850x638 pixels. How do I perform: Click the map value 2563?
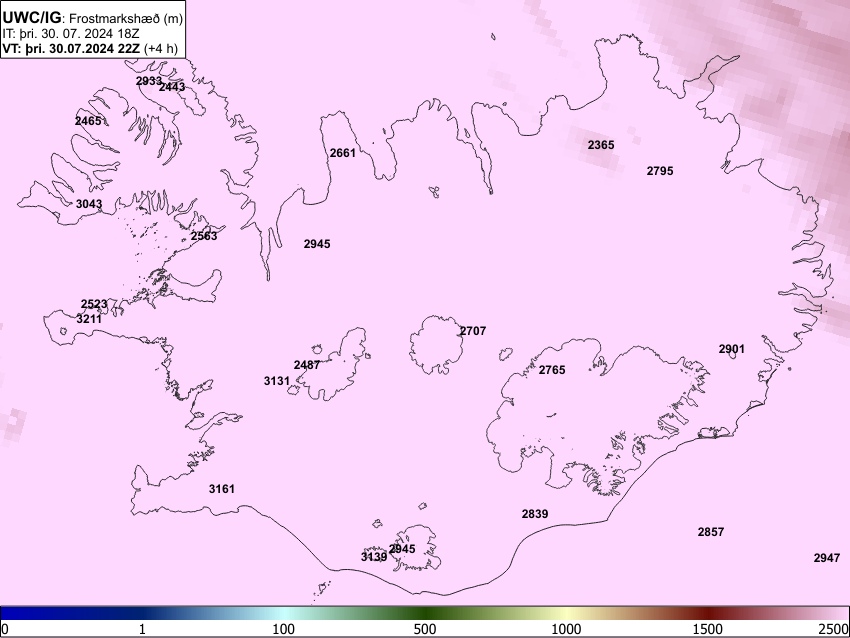click(x=204, y=236)
